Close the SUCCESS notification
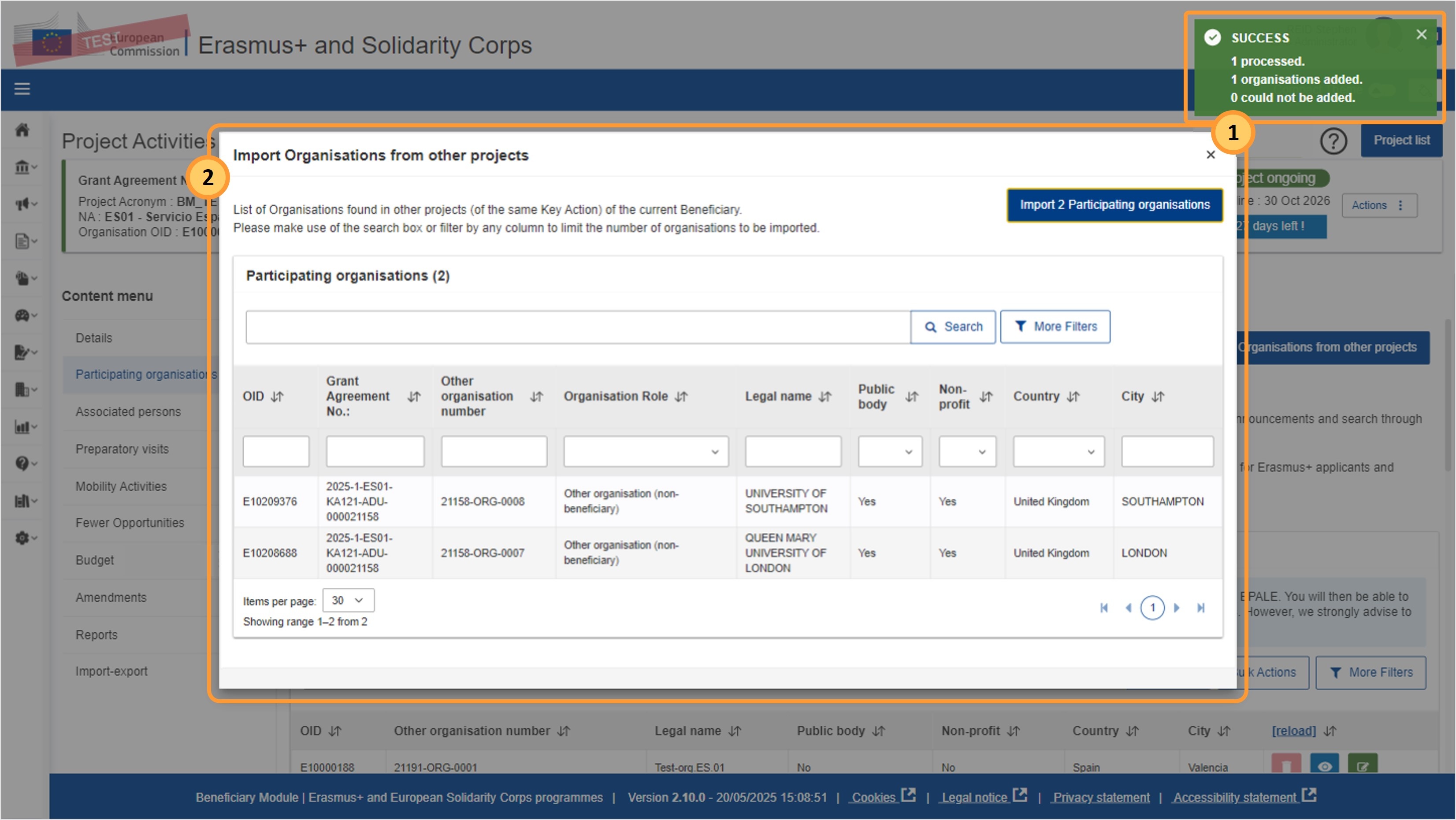1456x820 pixels. [x=1421, y=34]
